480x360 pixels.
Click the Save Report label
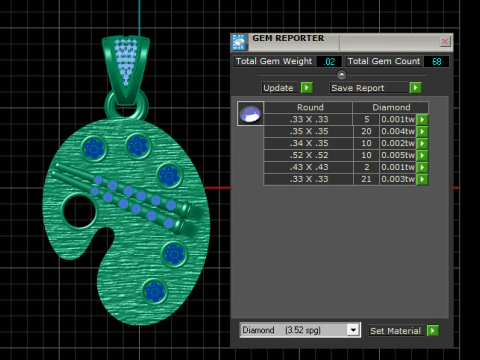(358, 88)
